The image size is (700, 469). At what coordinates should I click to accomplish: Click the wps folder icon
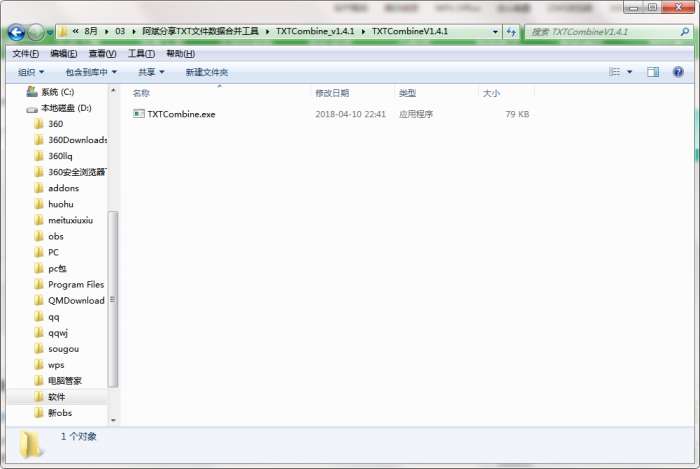point(39,365)
